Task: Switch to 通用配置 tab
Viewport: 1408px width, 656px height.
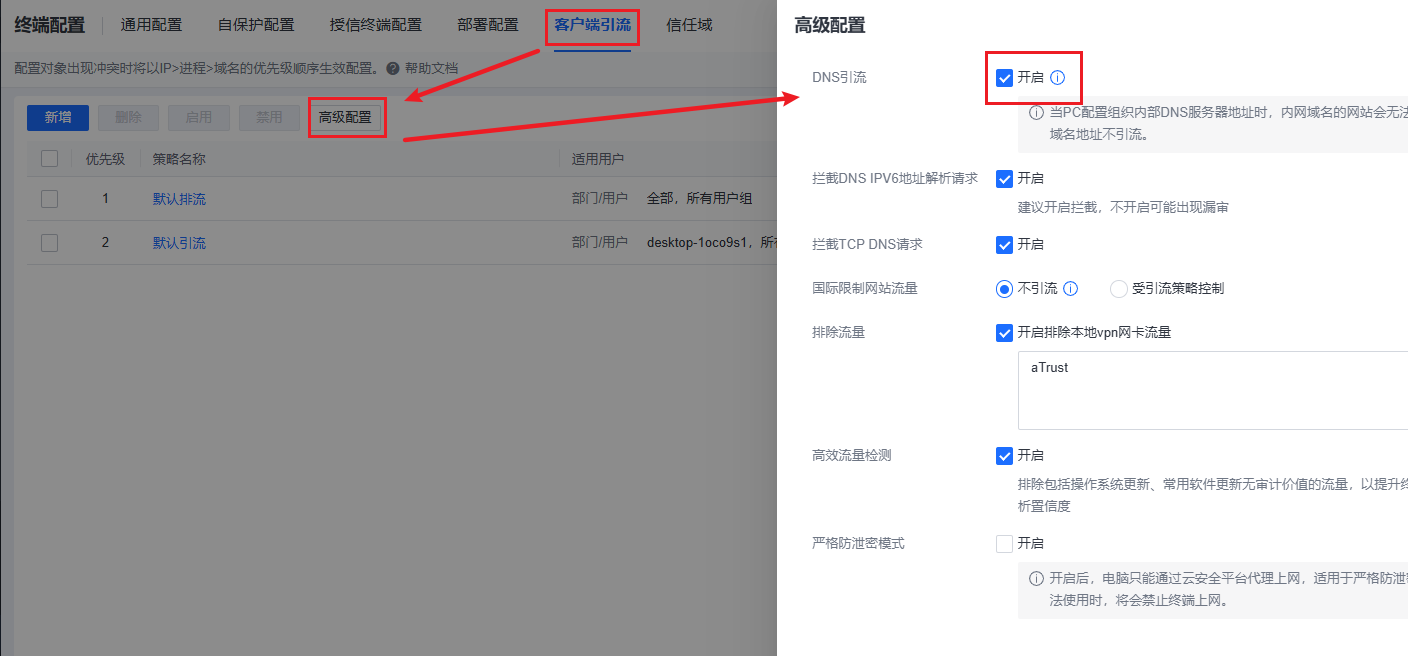Action: point(151,25)
